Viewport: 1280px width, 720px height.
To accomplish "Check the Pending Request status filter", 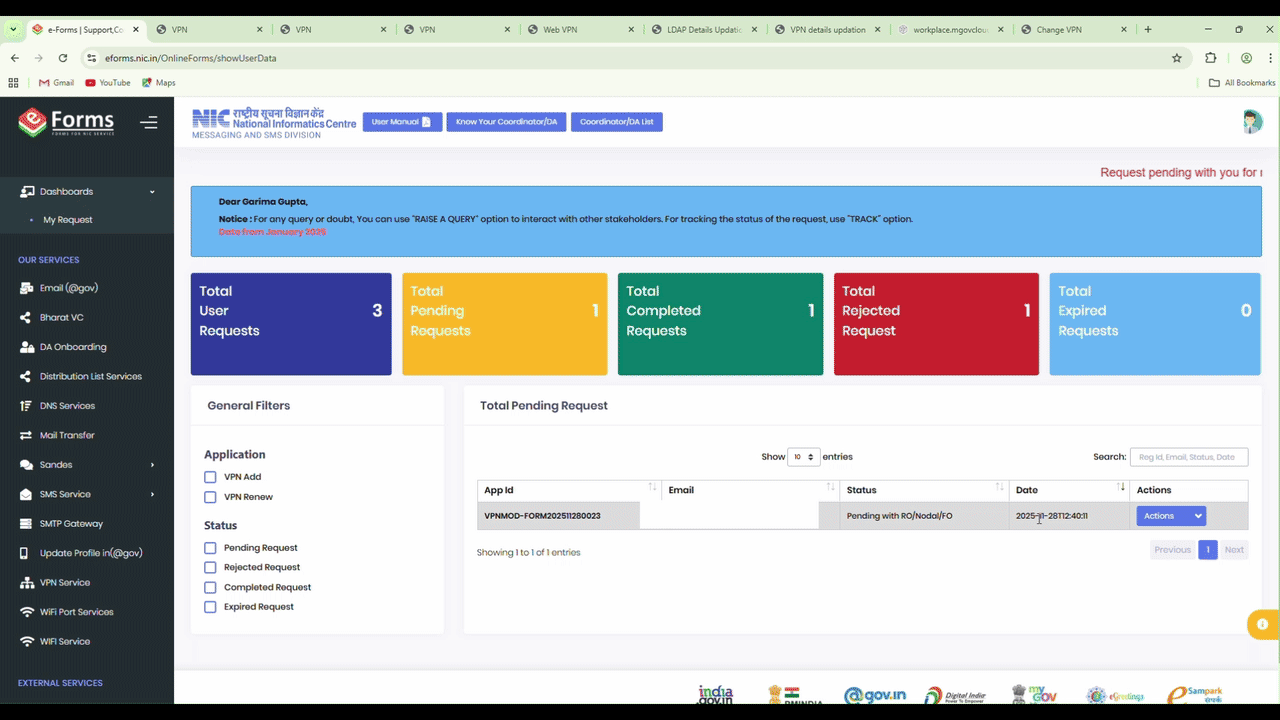I will click(x=210, y=547).
